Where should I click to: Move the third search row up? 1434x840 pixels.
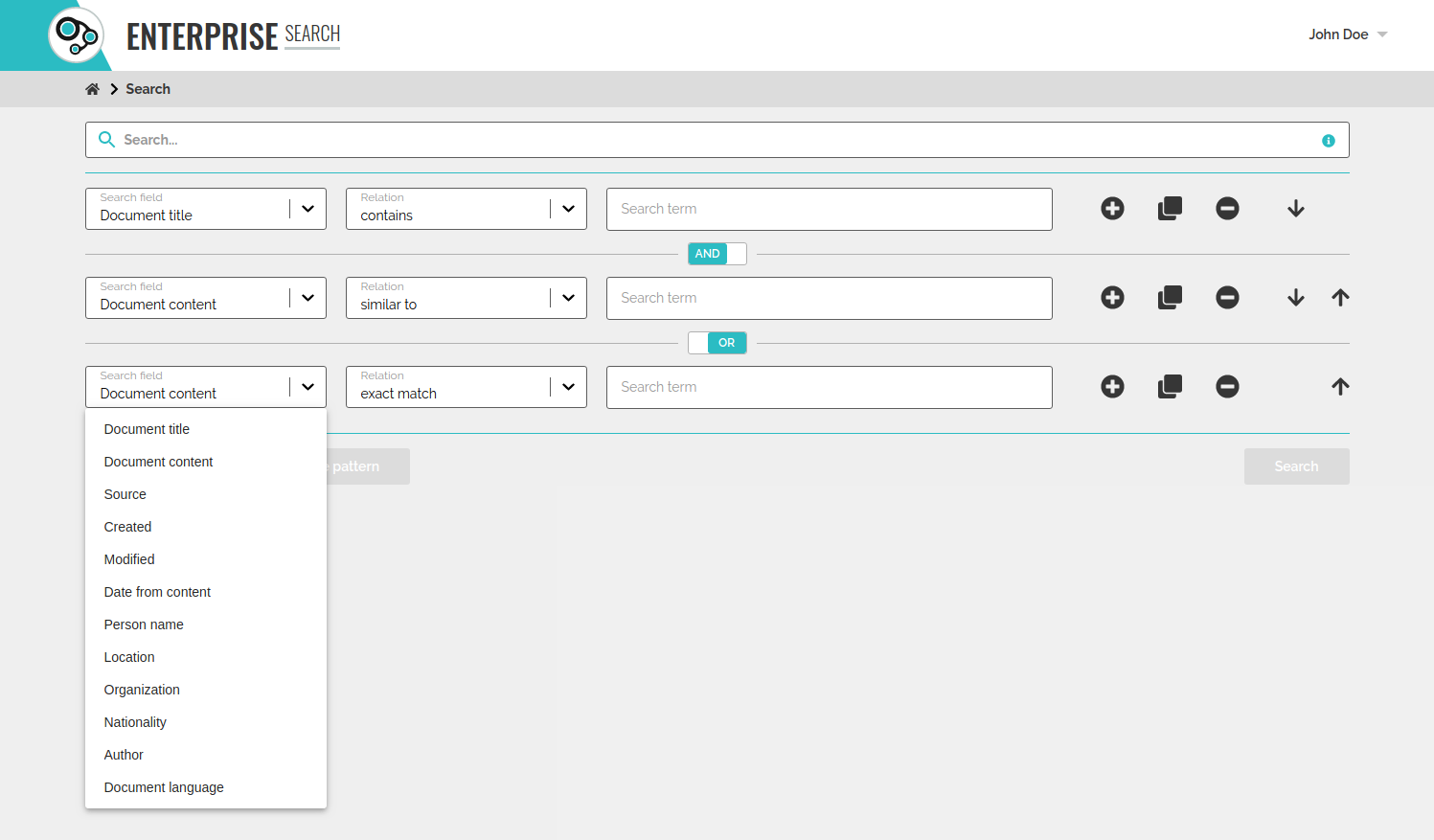[x=1340, y=387]
